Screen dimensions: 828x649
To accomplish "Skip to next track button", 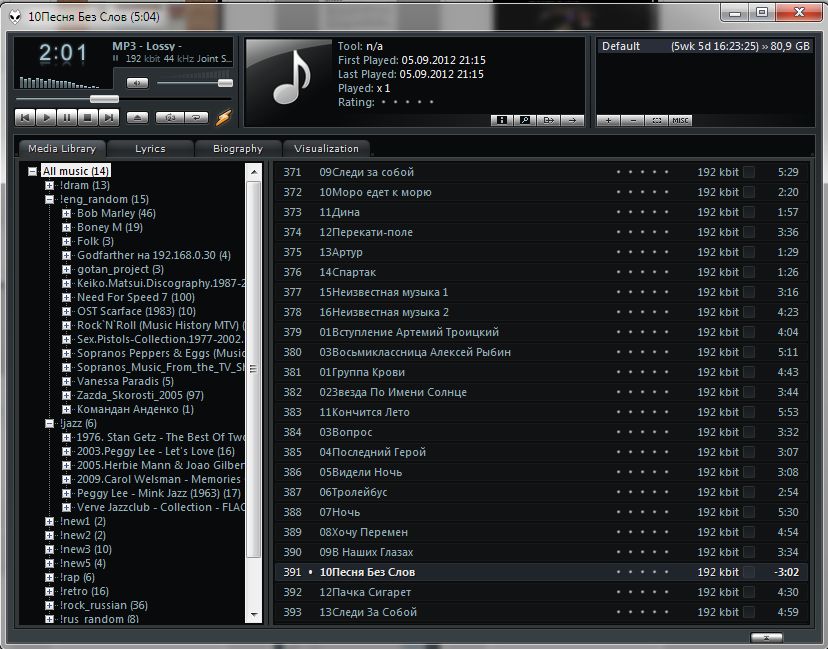I will pos(108,117).
